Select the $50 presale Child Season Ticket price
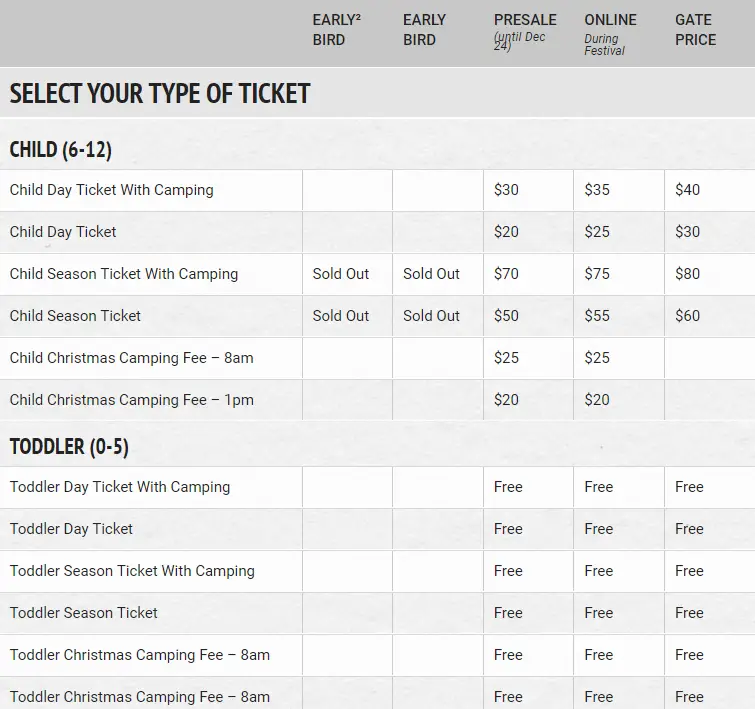This screenshot has height=709, width=755. [506, 315]
